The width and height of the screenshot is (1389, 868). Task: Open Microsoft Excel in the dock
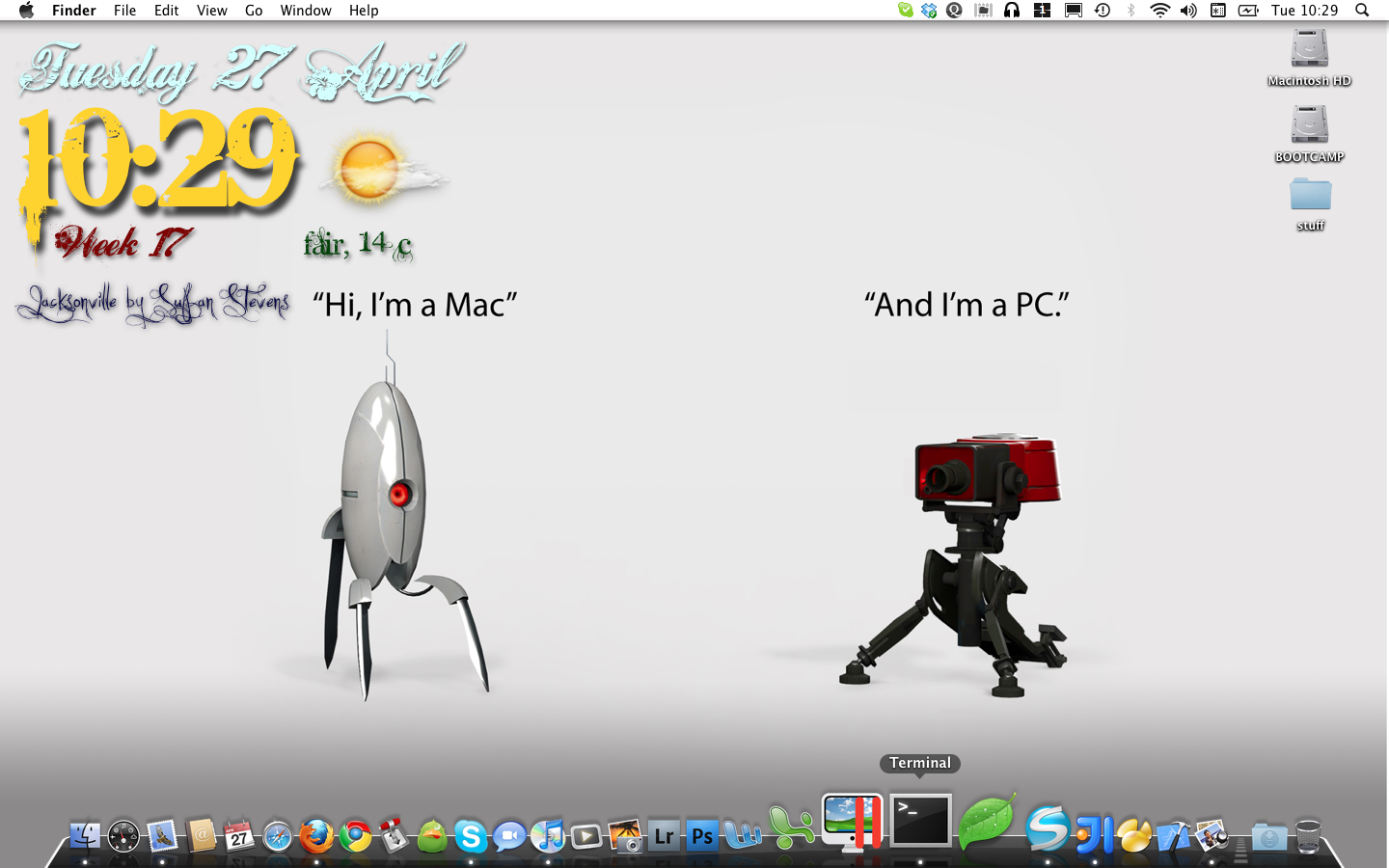[x=791, y=827]
